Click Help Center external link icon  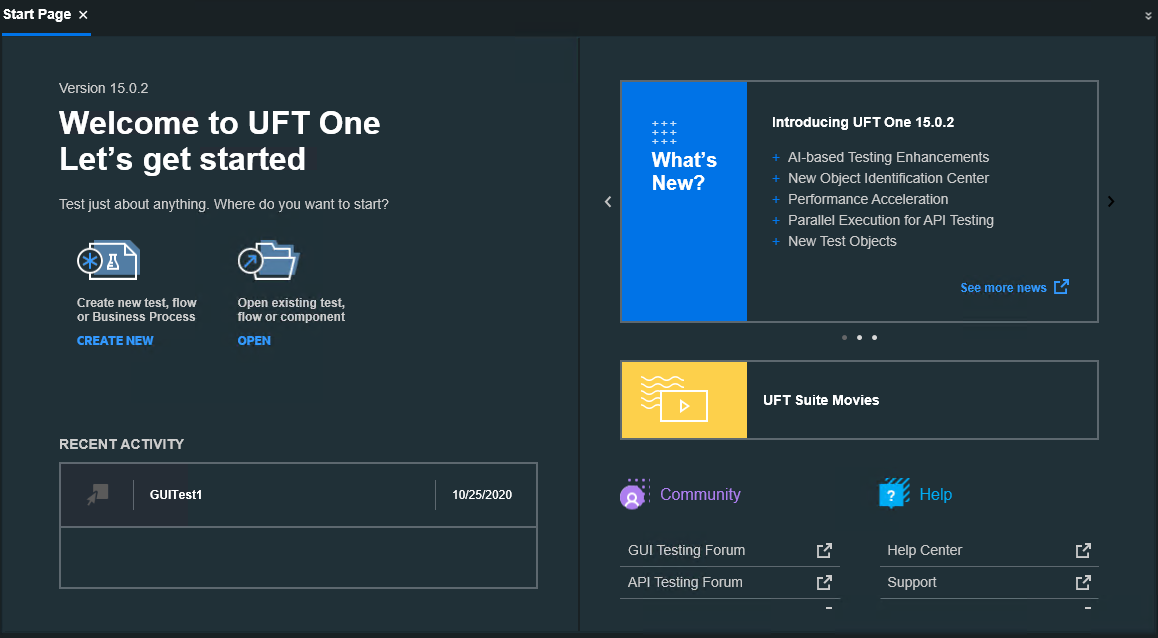[x=1083, y=550]
